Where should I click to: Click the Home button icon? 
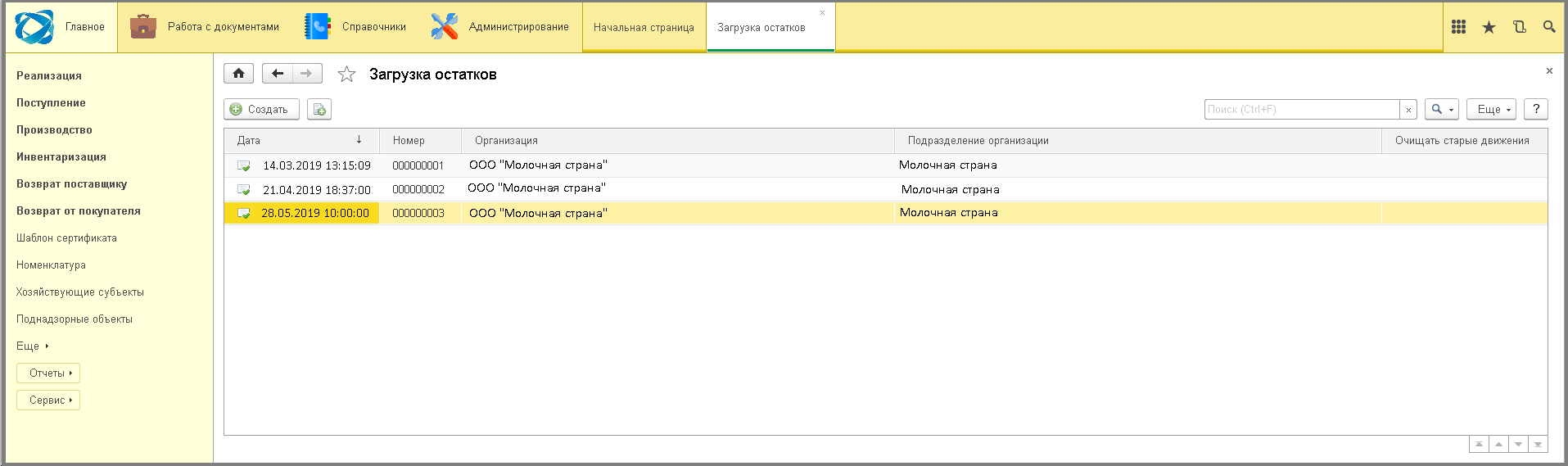click(238, 74)
